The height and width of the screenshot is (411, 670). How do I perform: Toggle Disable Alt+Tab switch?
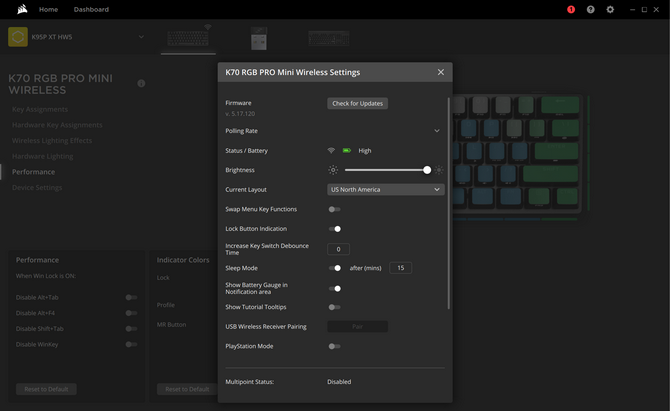[132, 297]
